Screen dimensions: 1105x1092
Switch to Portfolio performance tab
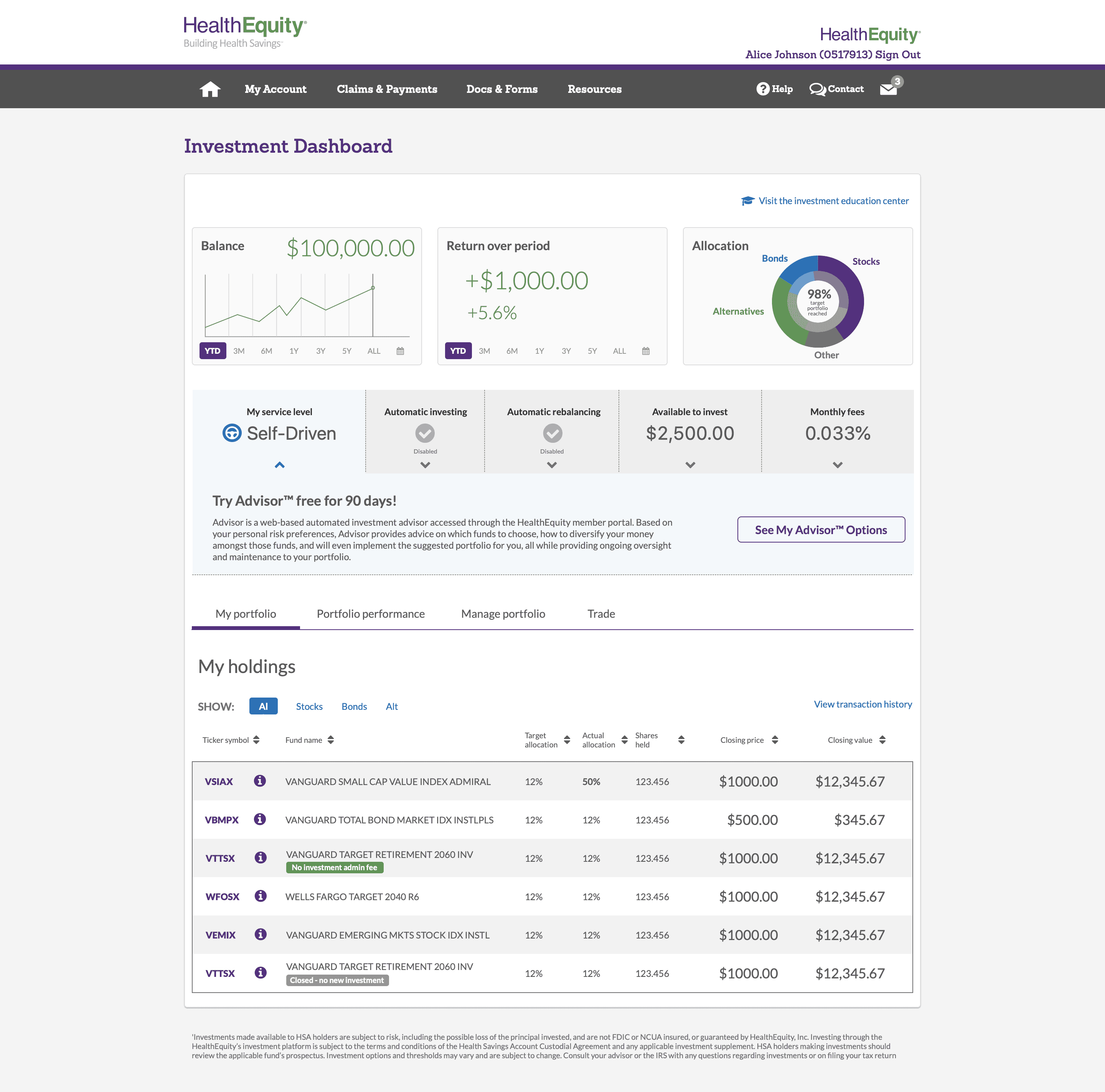click(371, 614)
